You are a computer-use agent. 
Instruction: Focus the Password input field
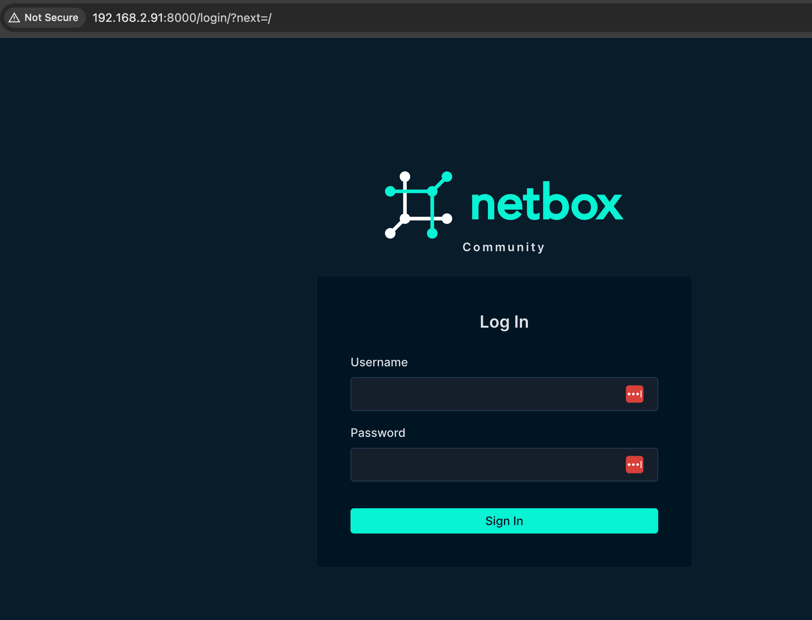pyautogui.click(x=504, y=465)
